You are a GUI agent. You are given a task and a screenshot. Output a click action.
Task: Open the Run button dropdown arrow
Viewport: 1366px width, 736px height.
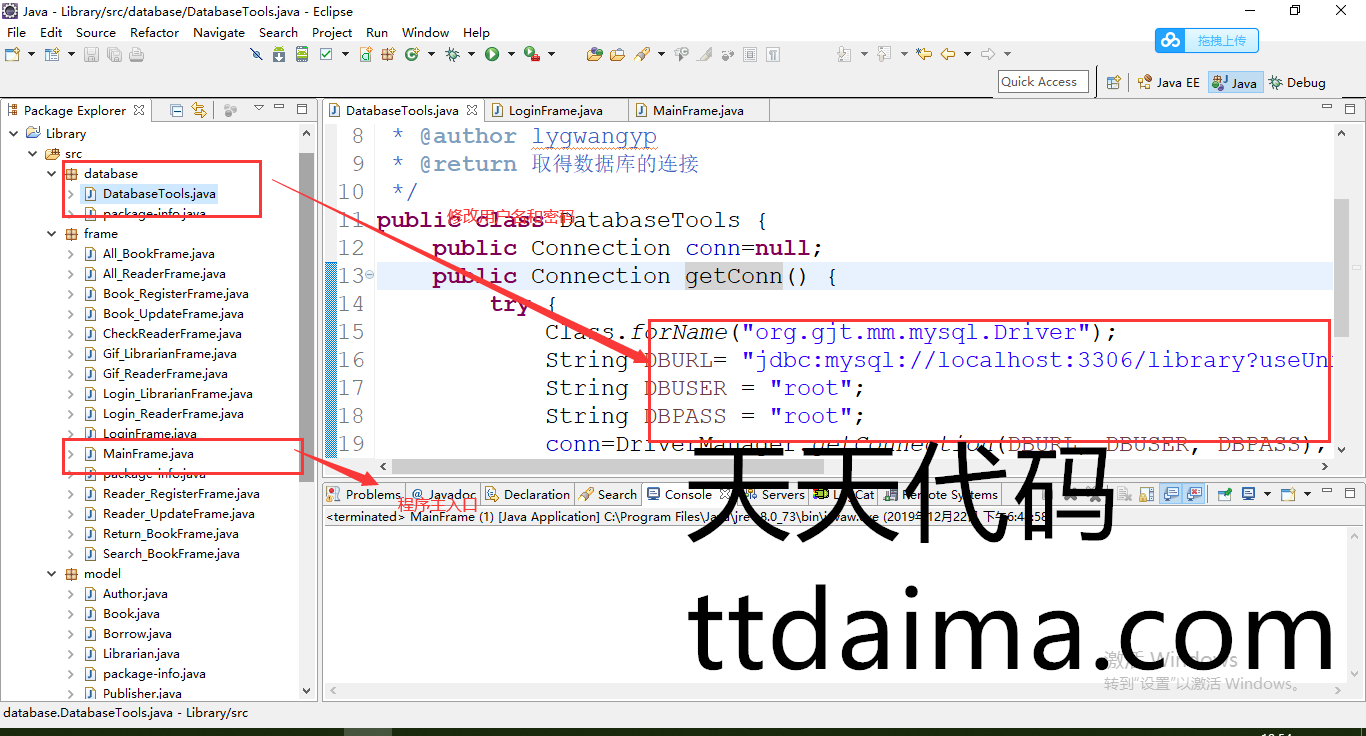510,54
